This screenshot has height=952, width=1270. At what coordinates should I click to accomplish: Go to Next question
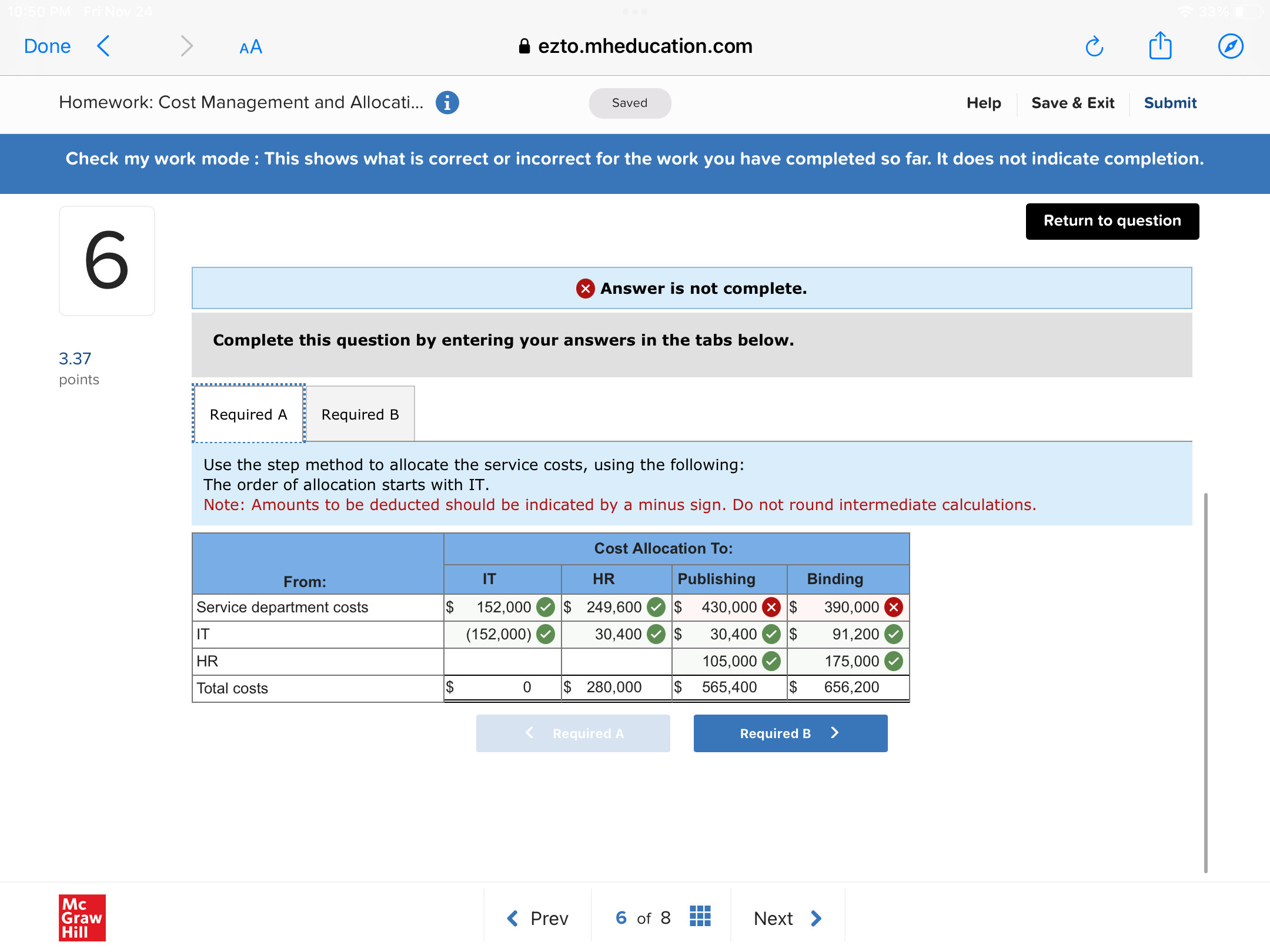coord(787,918)
